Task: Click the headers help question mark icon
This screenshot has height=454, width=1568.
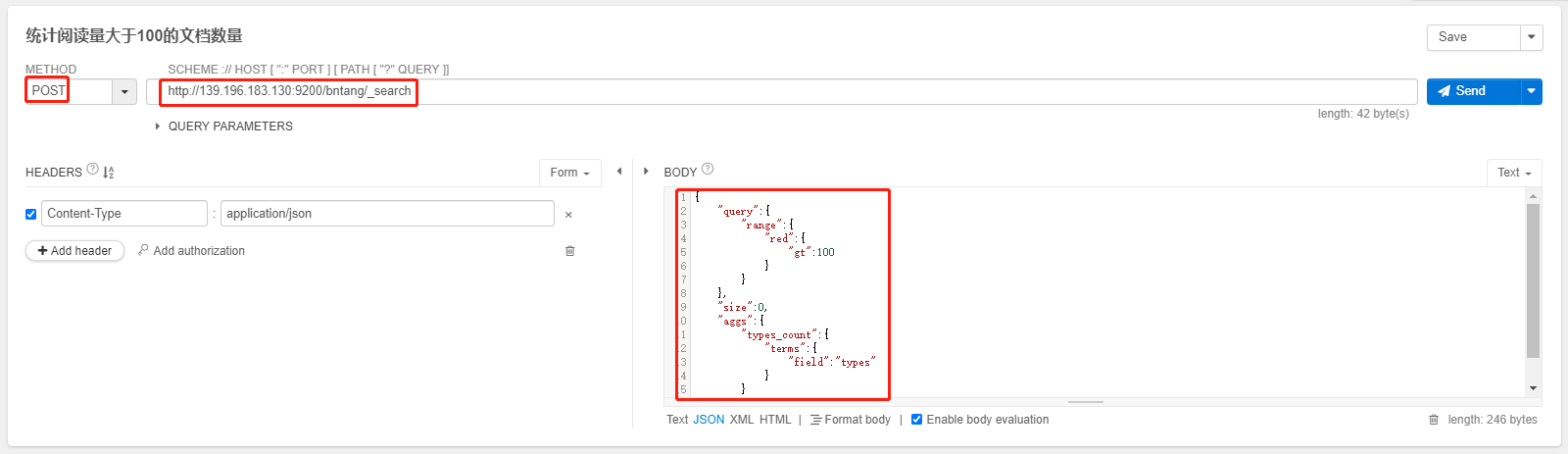Action: coord(92,169)
